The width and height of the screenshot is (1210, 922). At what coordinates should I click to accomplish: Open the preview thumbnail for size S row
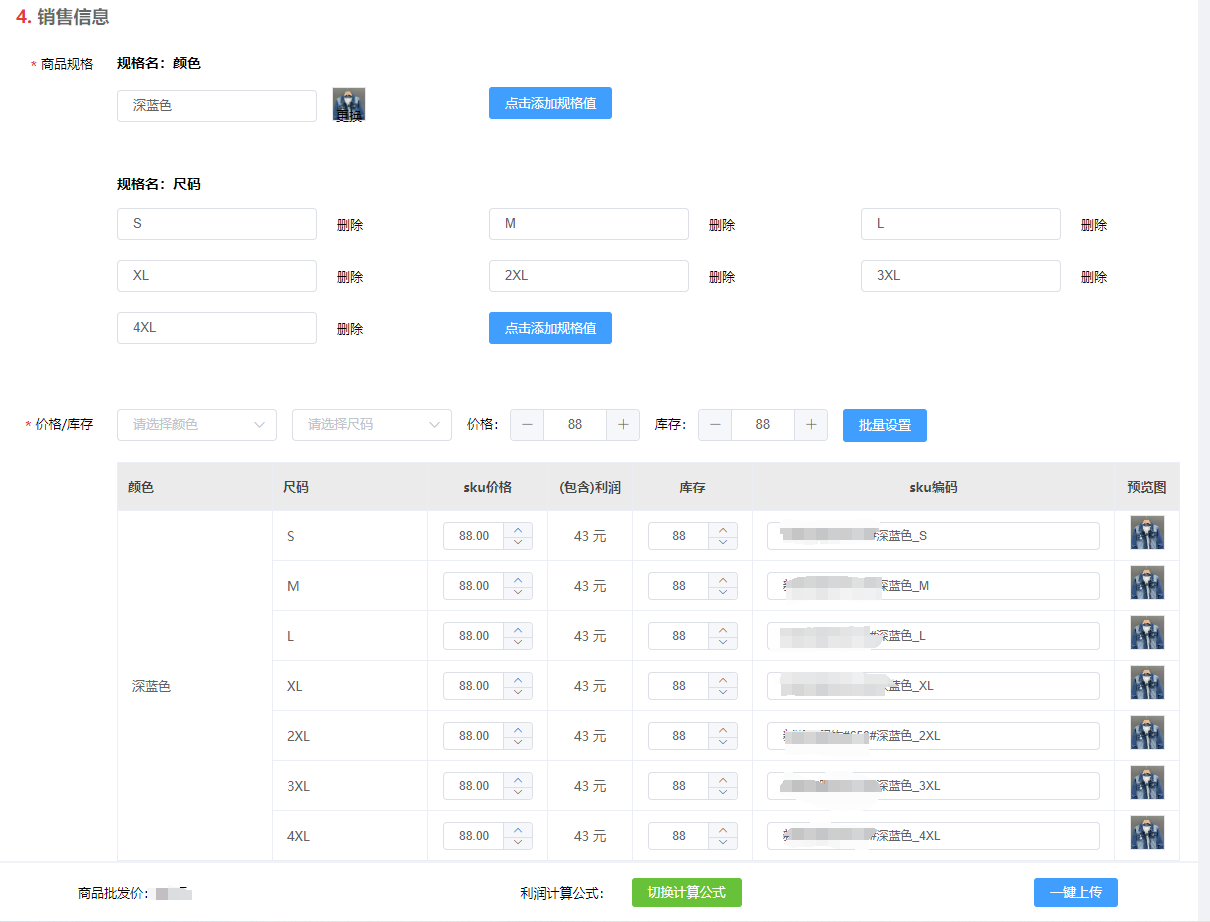1147,533
